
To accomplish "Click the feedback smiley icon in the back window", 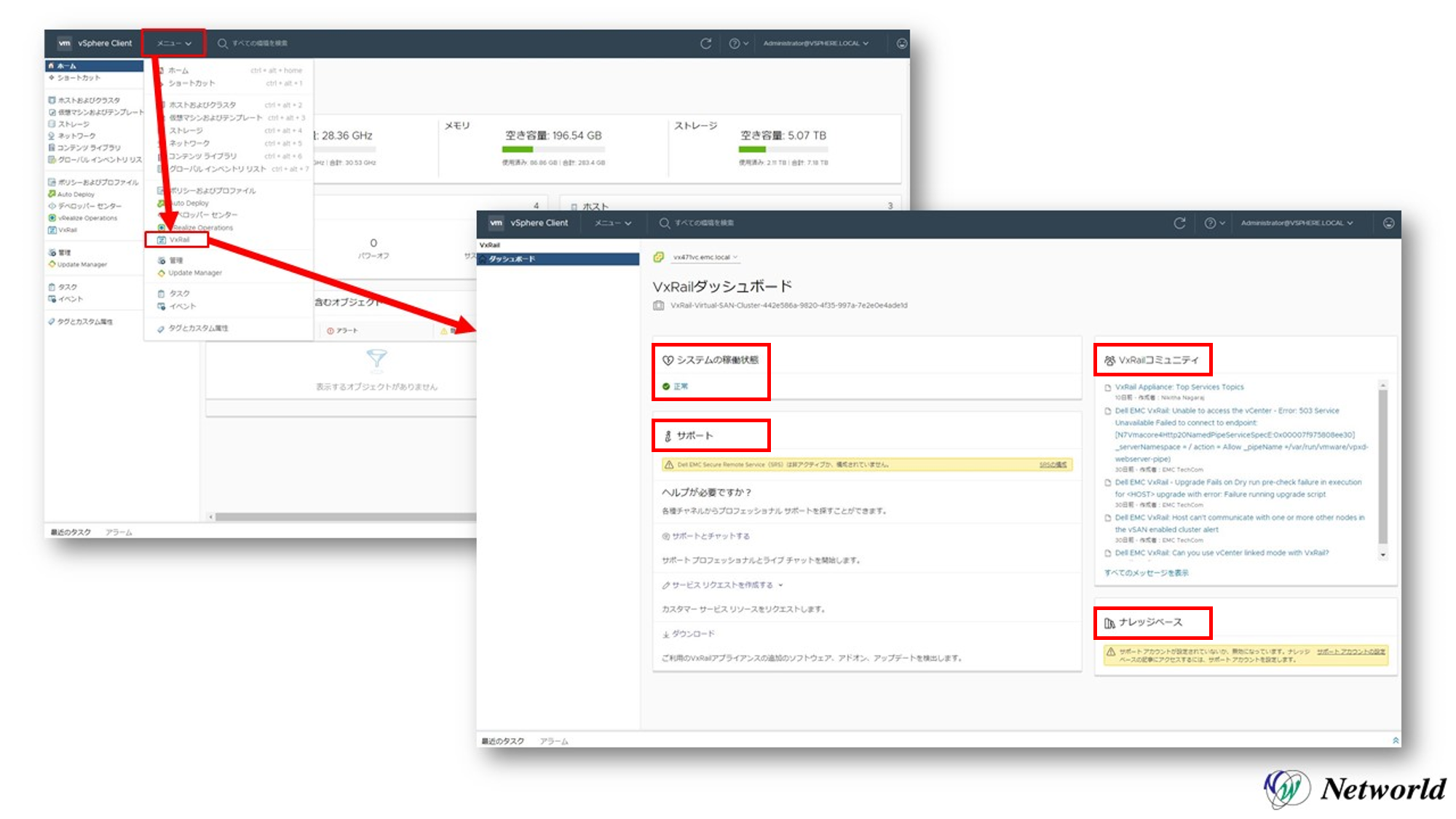I will tap(902, 44).
